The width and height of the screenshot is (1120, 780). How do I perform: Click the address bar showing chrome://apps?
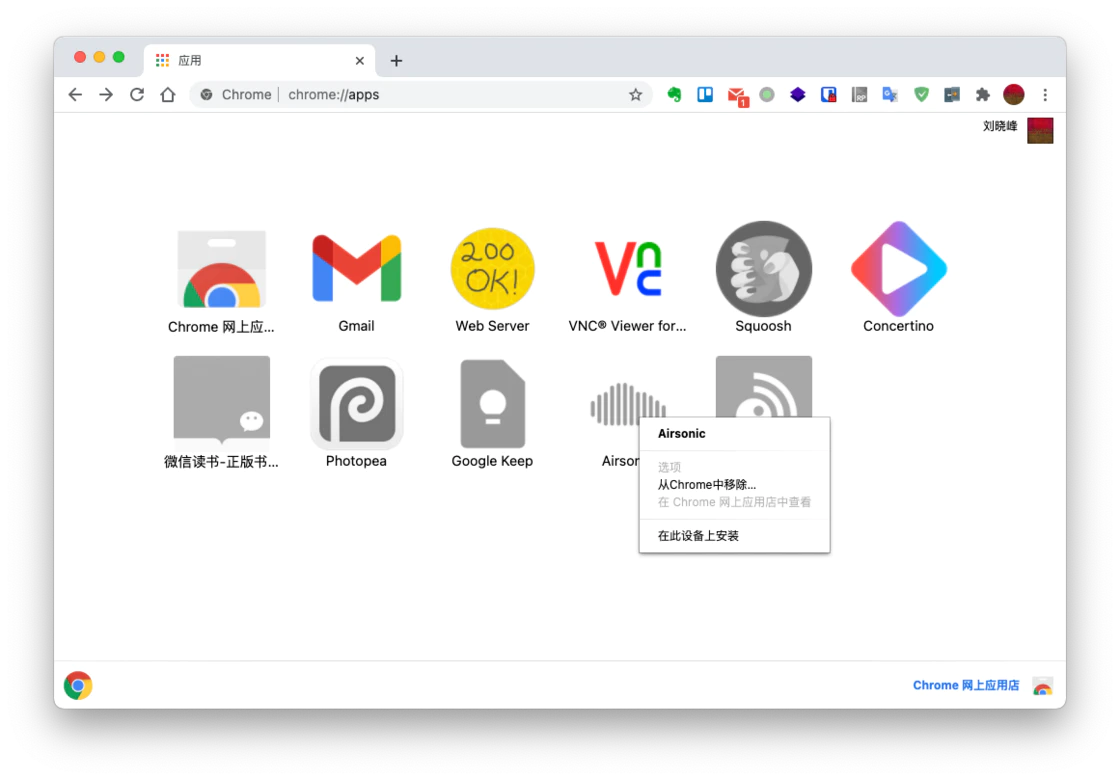(x=450, y=95)
